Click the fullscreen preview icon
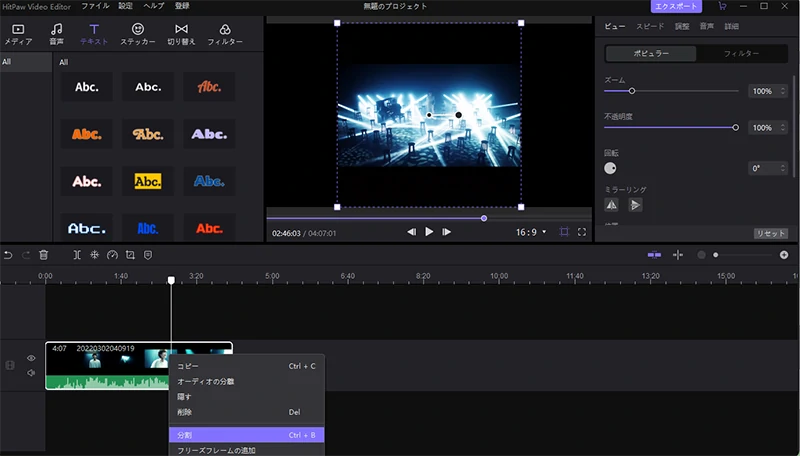The image size is (800, 456). coord(582,232)
